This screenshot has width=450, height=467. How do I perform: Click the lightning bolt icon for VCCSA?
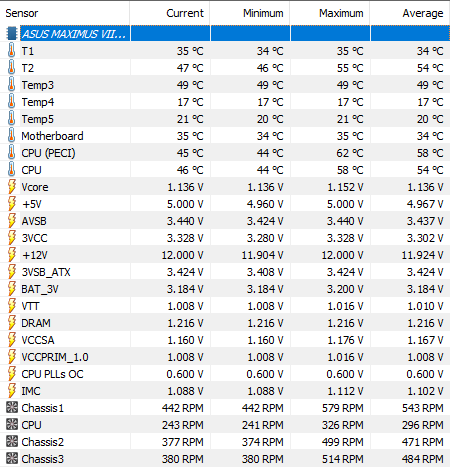(x=12, y=340)
